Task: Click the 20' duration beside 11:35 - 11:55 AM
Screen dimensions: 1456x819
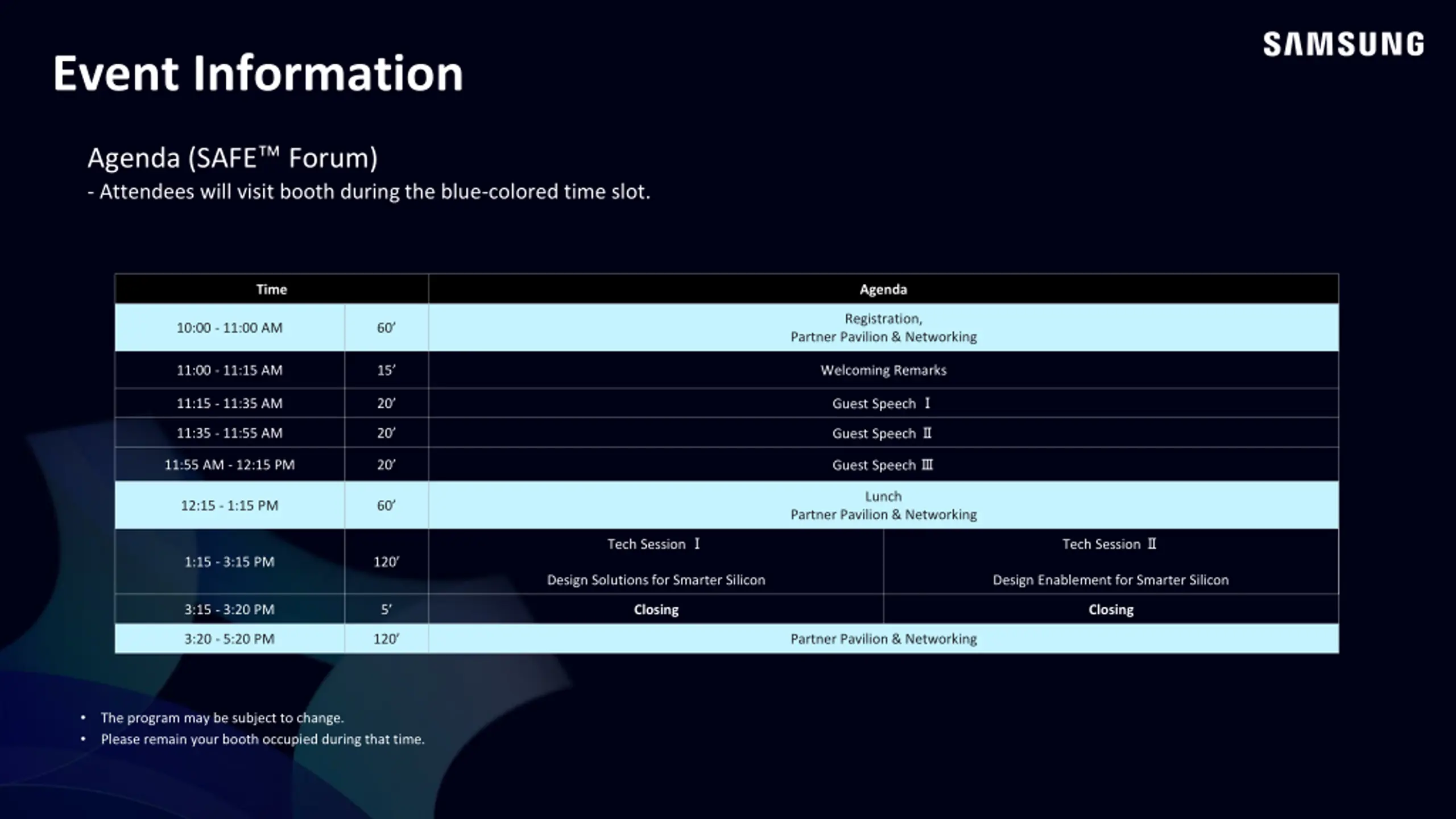Action: click(386, 433)
